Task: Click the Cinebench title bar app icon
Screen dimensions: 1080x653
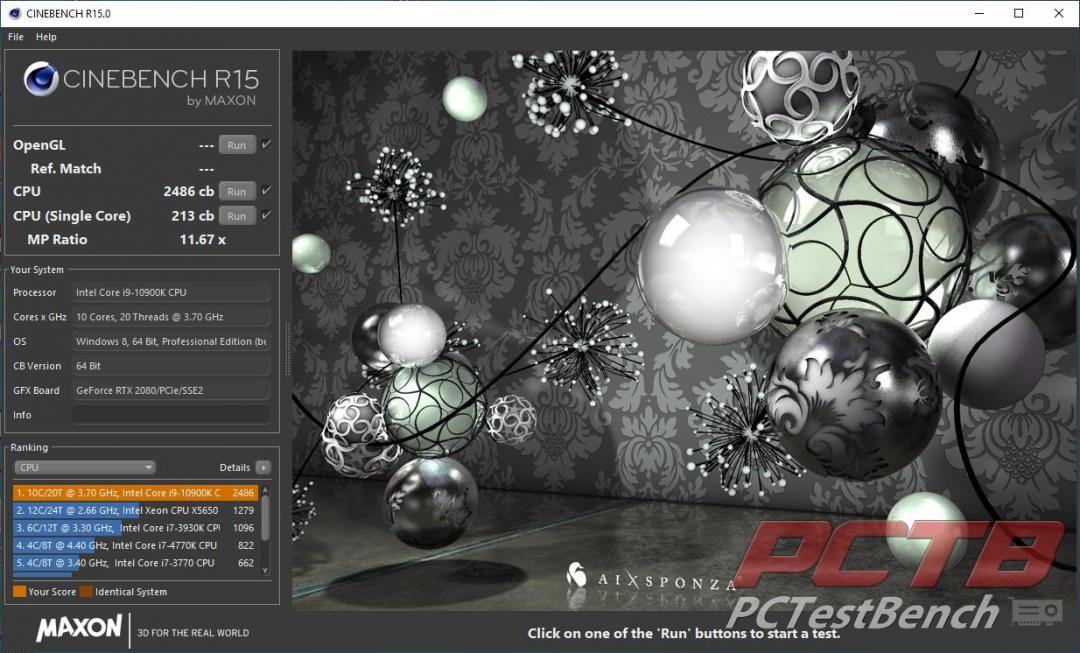Action: 14,13
